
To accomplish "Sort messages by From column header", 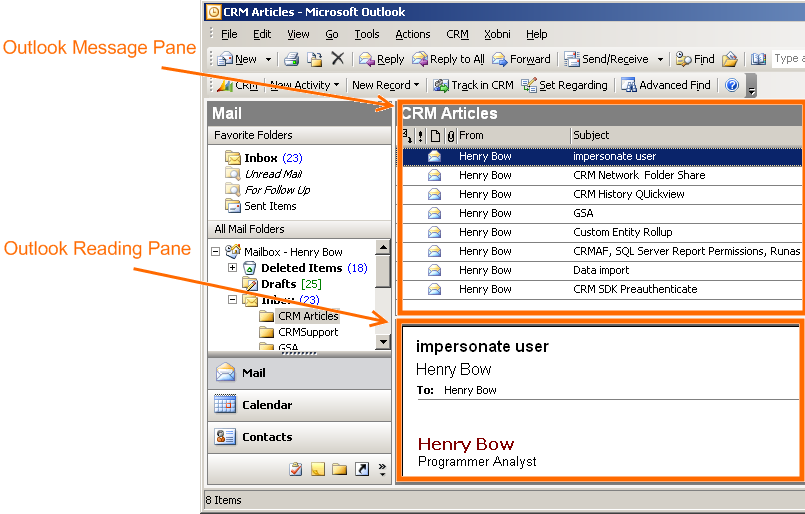I will 513,136.
